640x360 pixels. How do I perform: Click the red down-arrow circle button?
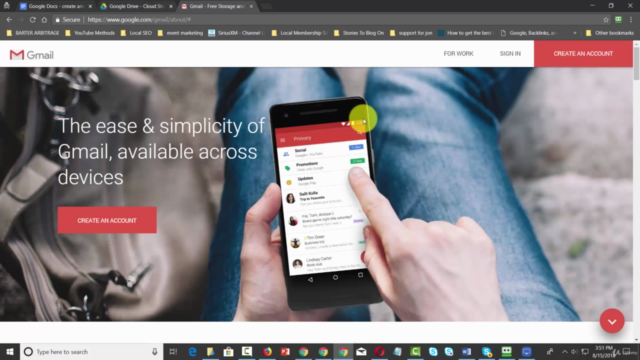pyautogui.click(x=612, y=321)
